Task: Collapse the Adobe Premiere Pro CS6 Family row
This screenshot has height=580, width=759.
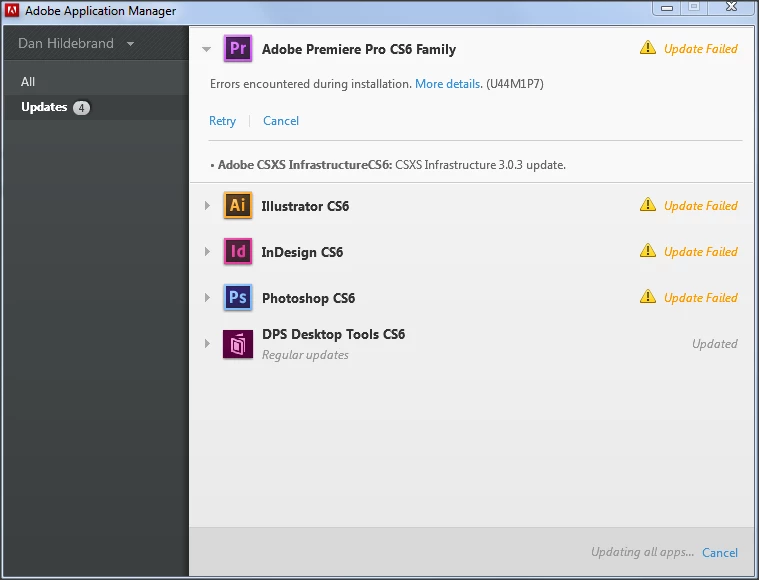Action: pyautogui.click(x=207, y=49)
